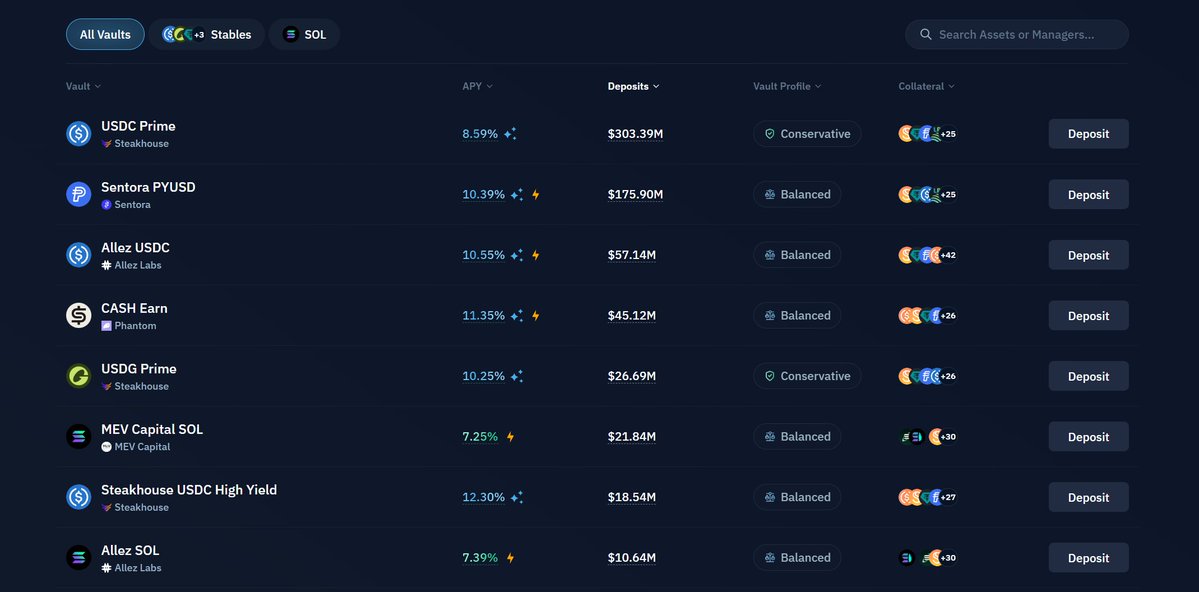Switch to the SOL filter tab

(x=304, y=35)
